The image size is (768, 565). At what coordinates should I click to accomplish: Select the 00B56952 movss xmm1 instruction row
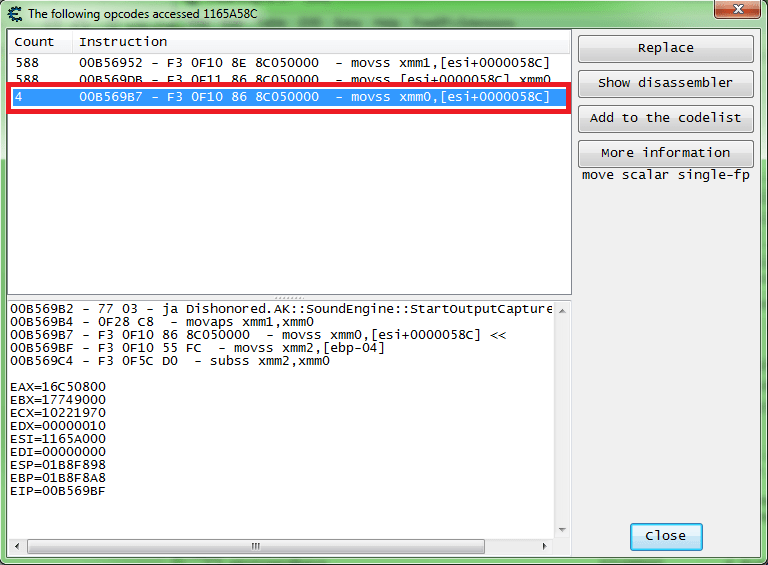(289, 63)
